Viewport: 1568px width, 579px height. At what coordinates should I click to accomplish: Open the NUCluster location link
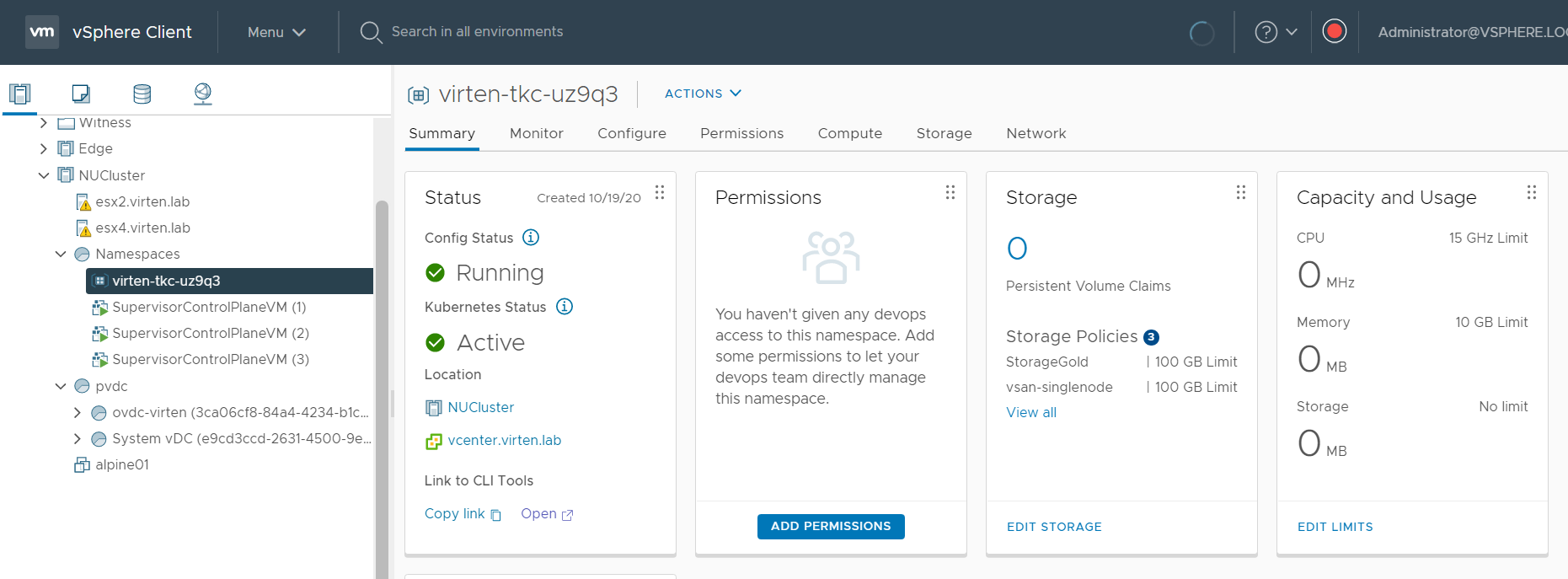pos(481,407)
